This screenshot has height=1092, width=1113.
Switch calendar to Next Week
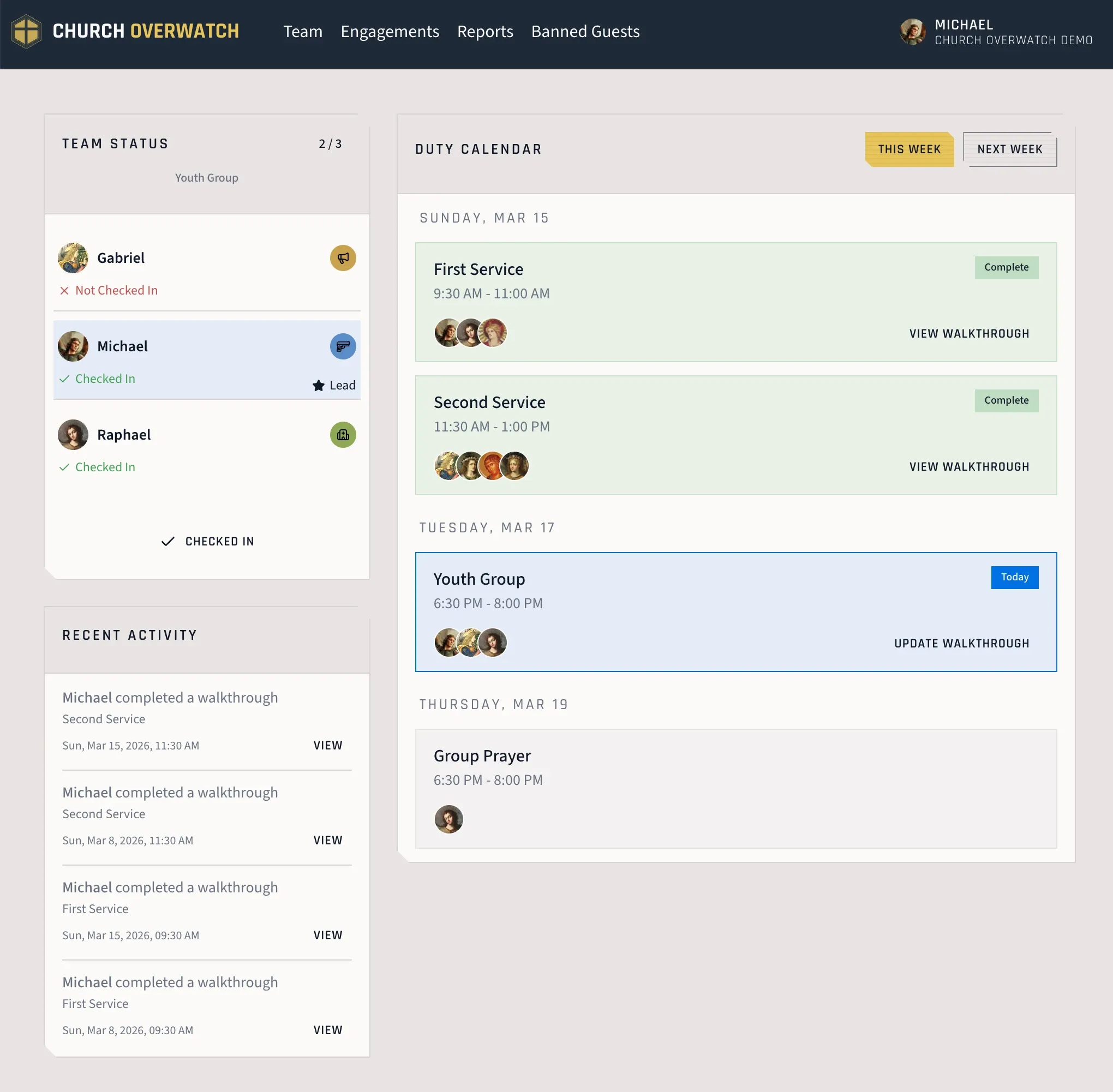point(1009,149)
